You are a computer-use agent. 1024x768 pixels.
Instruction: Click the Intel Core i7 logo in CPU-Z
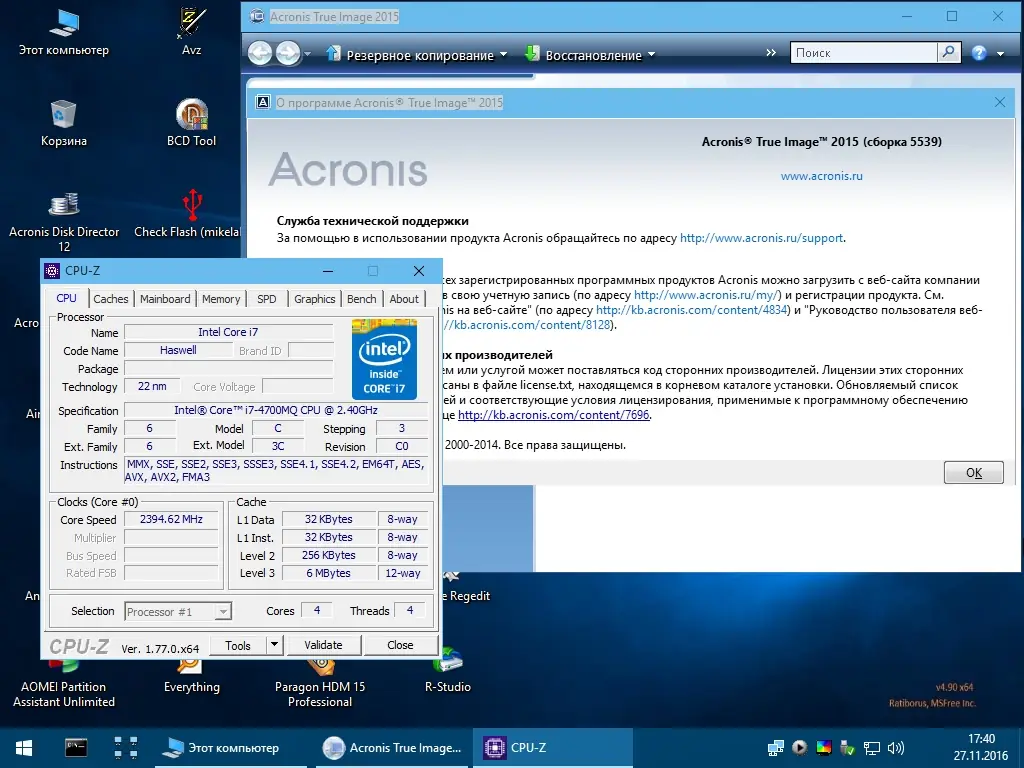pyautogui.click(x=384, y=359)
